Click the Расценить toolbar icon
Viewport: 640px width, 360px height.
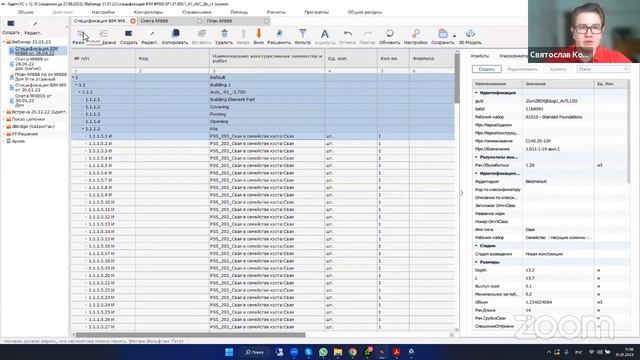tap(279, 33)
